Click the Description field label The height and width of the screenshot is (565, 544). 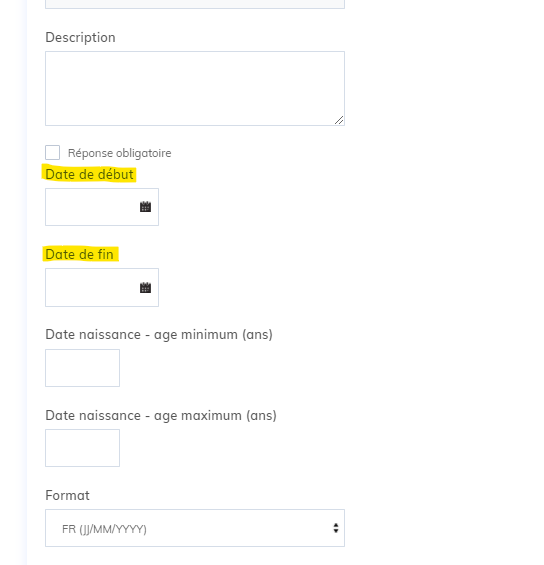[x=80, y=38]
